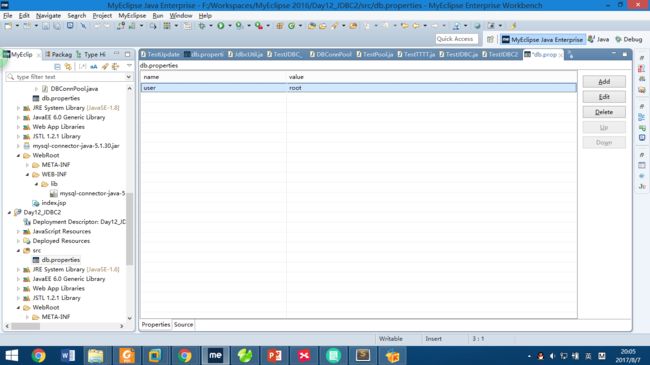
Task: Switch to the Debug perspective
Action: pos(629,39)
